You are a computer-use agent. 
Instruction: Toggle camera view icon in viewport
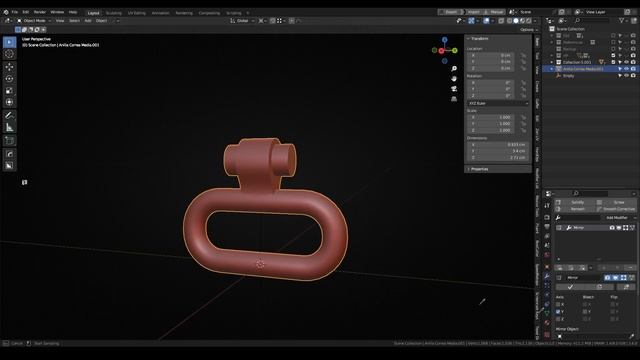(454, 89)
